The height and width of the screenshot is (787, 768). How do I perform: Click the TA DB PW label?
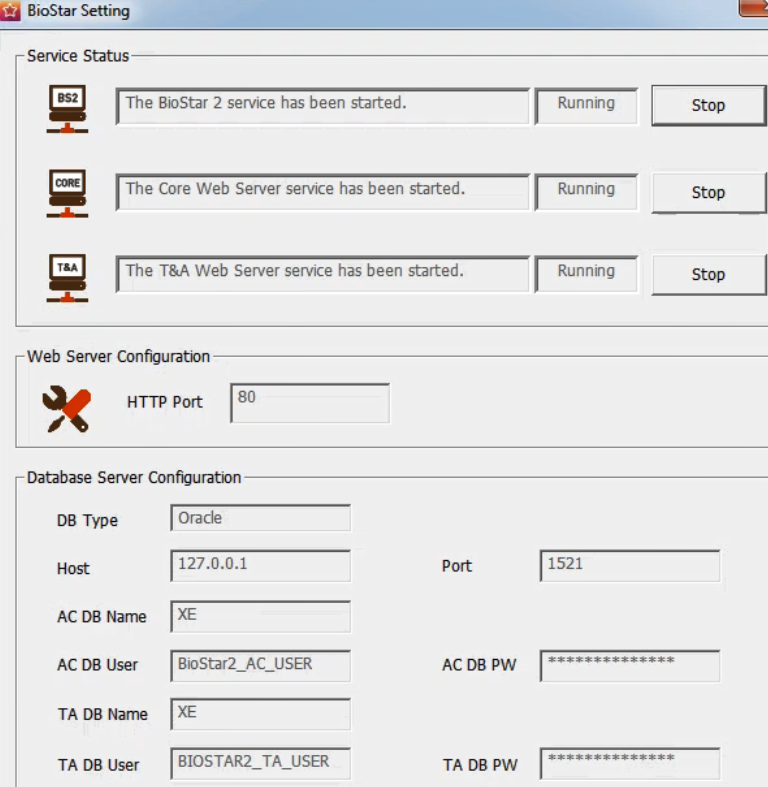click(480, 765)
